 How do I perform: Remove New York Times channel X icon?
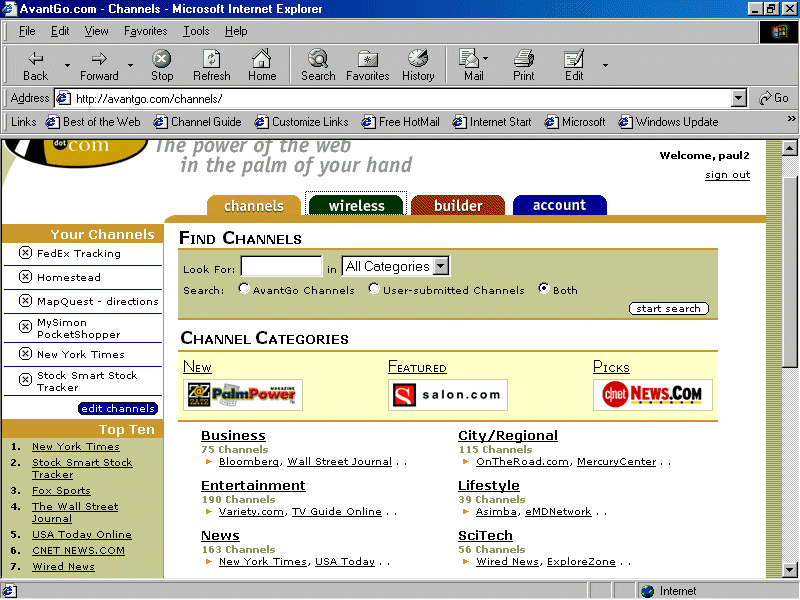pyautogui.click(x=25, y=354)
